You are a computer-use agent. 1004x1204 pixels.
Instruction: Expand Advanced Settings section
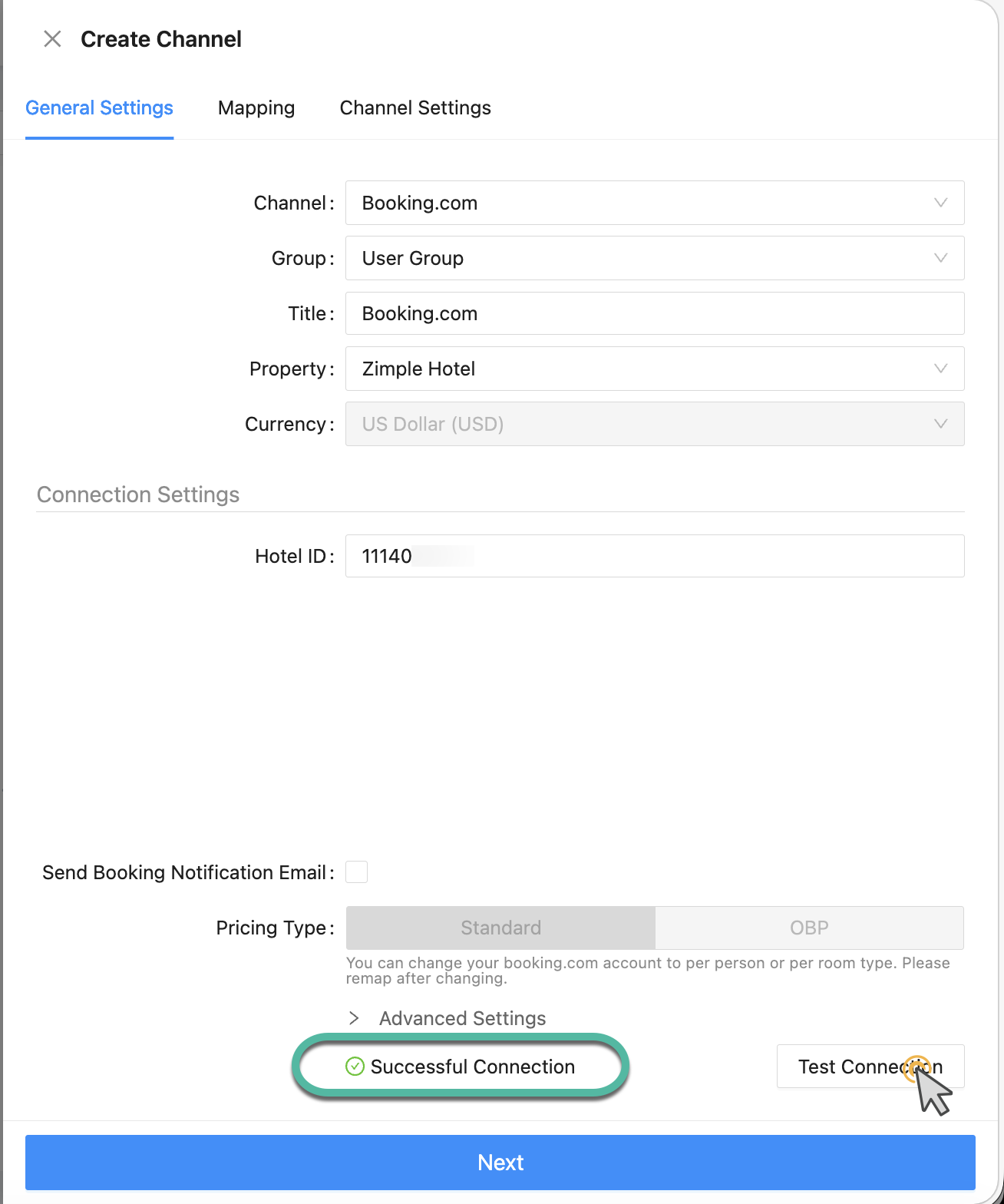coord(462,1018)
